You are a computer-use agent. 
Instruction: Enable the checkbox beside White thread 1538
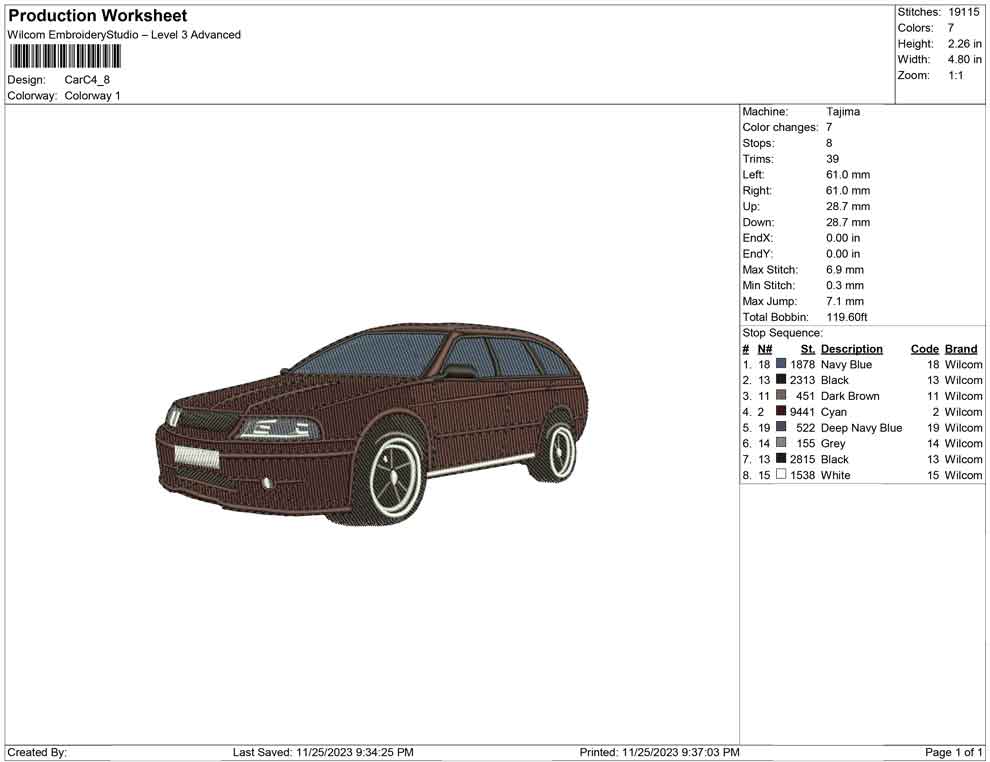781,475
